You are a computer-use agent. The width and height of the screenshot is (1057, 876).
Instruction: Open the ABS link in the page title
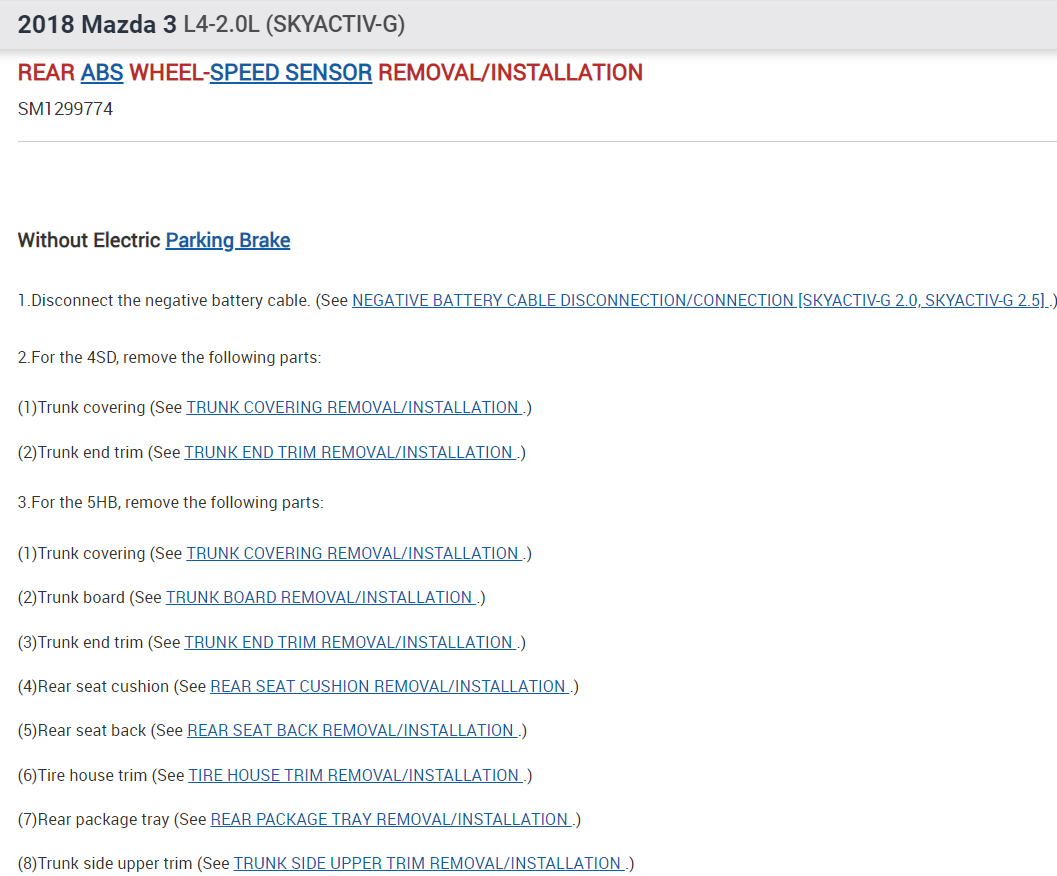point(102,72)
